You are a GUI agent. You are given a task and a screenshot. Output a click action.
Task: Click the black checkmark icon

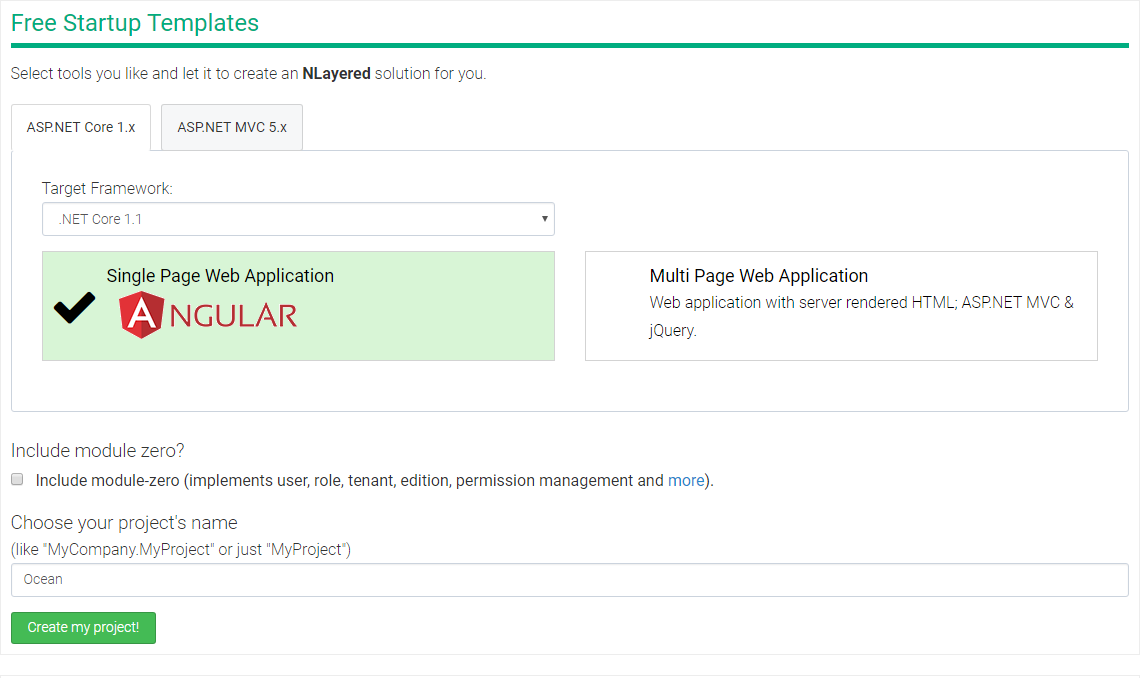tap(74, 308)
